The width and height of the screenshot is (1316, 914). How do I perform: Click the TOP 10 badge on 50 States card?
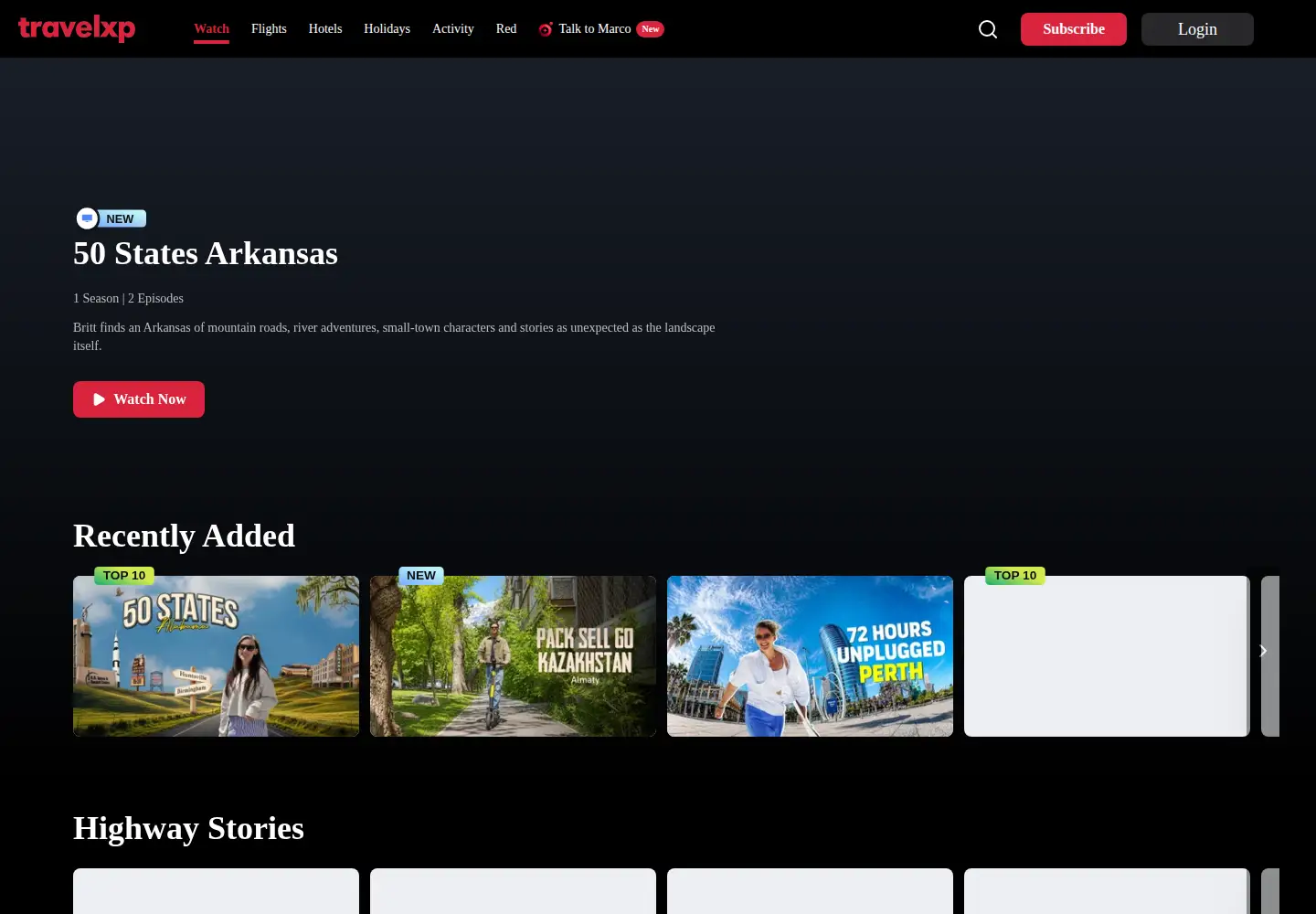(x=124, y=576)
